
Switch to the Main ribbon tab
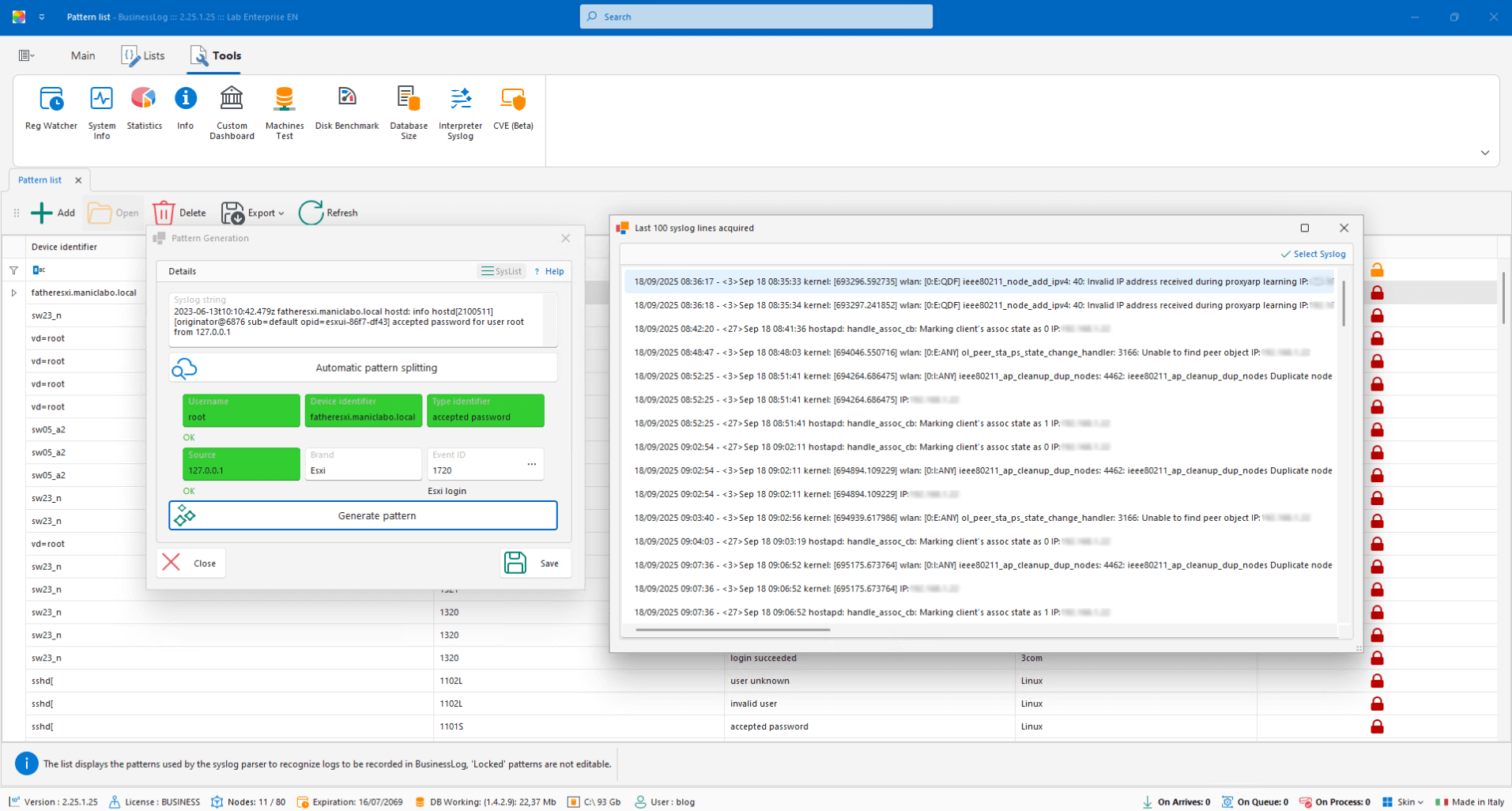(x=83, y=55)
